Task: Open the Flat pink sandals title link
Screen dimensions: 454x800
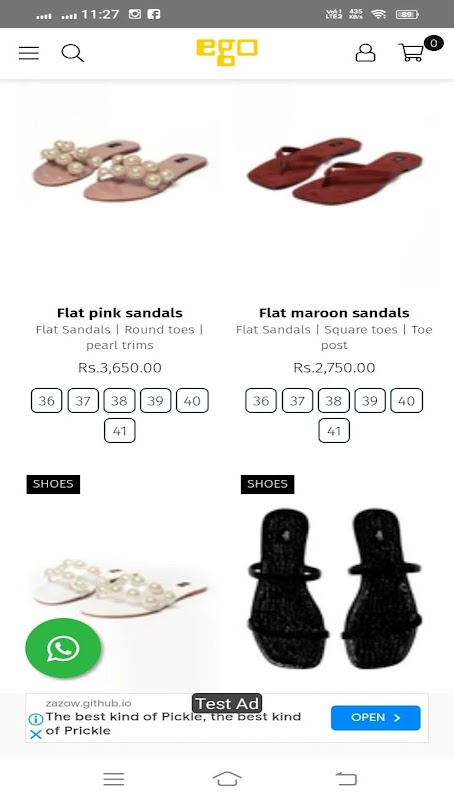Action: click(120, 313)
